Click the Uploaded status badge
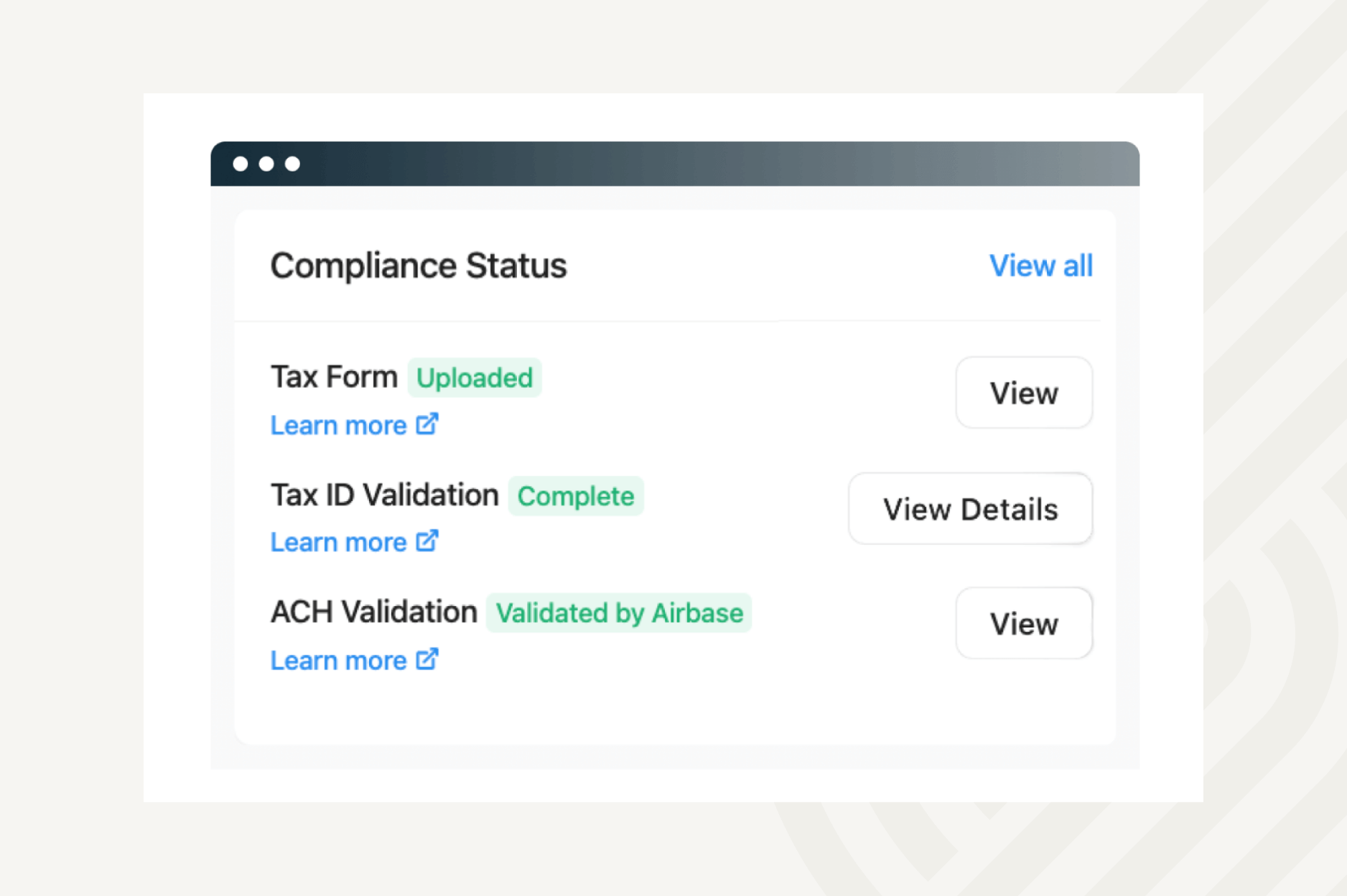The image size is (1347, 896). 475,378
